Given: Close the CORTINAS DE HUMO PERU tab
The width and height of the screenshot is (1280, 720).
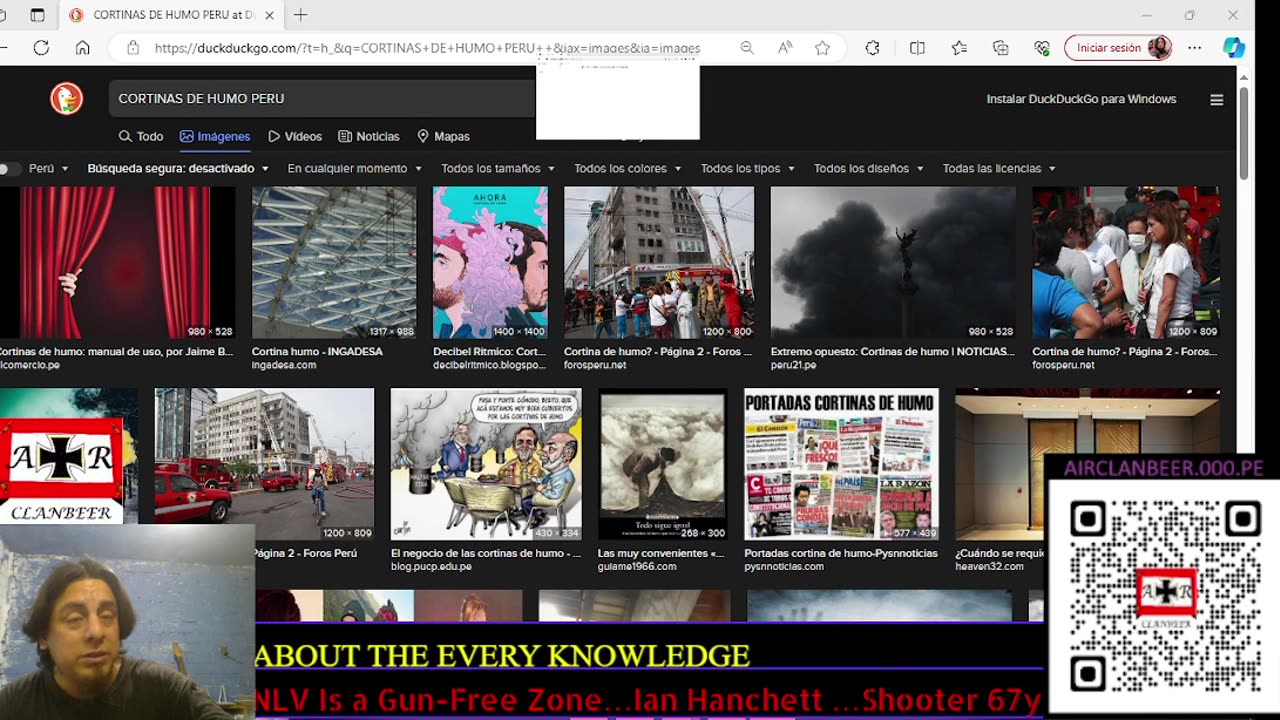Looking at the screenshot, I should pos(270,15).
